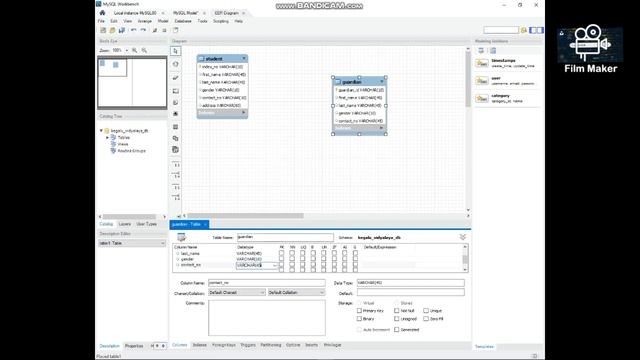Collapse the guardian table header arrow
The image size is (640, 360).
(382, 82)
